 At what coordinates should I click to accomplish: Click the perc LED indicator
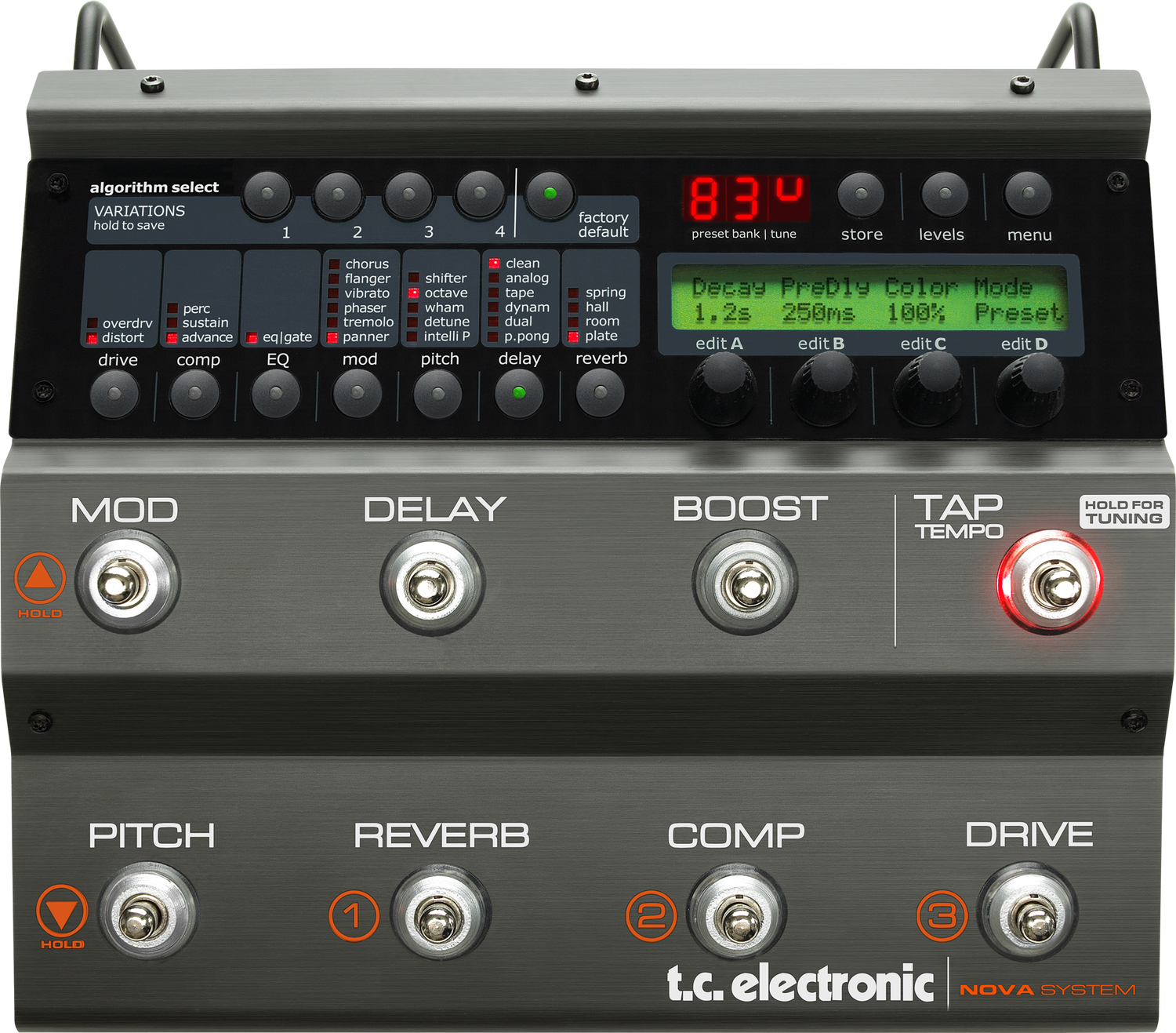(x=172, y=308)
